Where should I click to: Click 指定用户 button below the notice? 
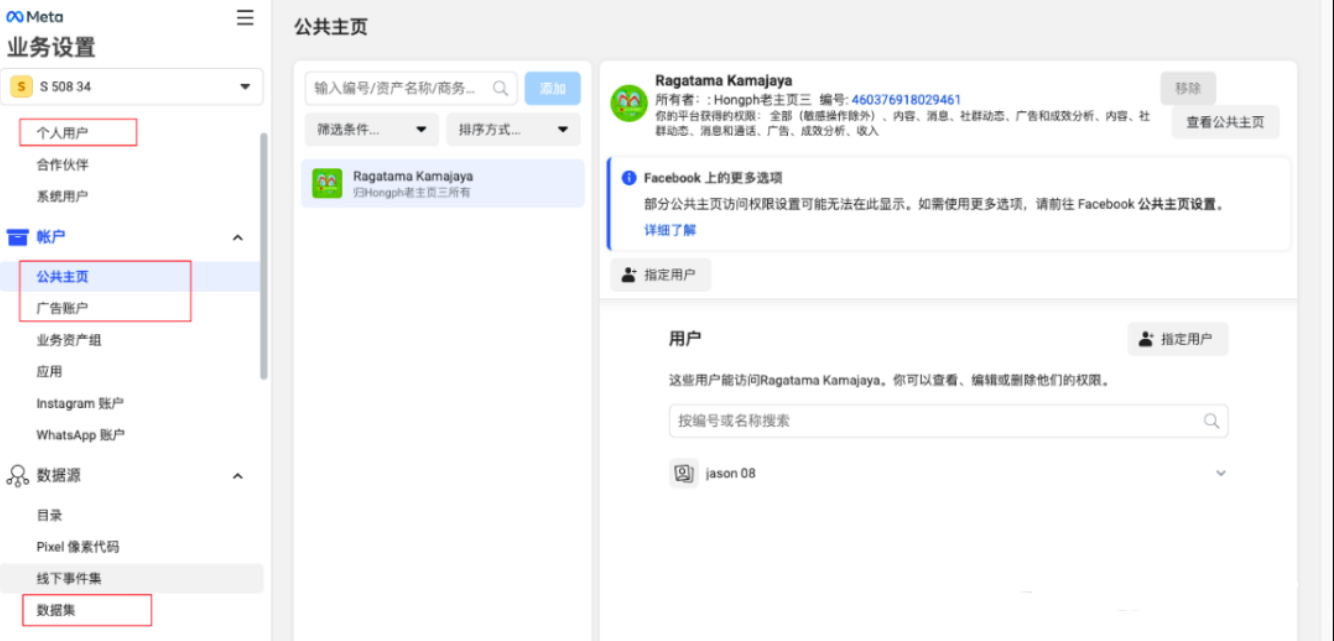point(661,275)
